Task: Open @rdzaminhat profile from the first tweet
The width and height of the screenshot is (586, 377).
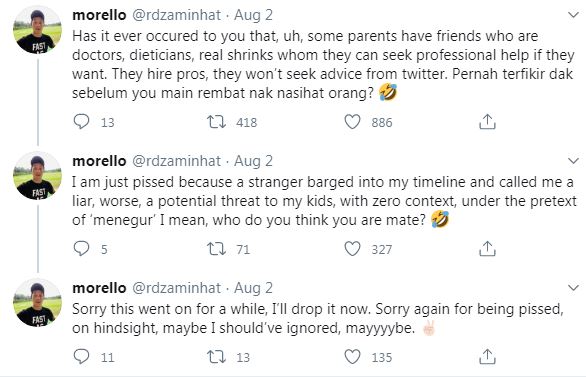Action: [x=176, y=15]
